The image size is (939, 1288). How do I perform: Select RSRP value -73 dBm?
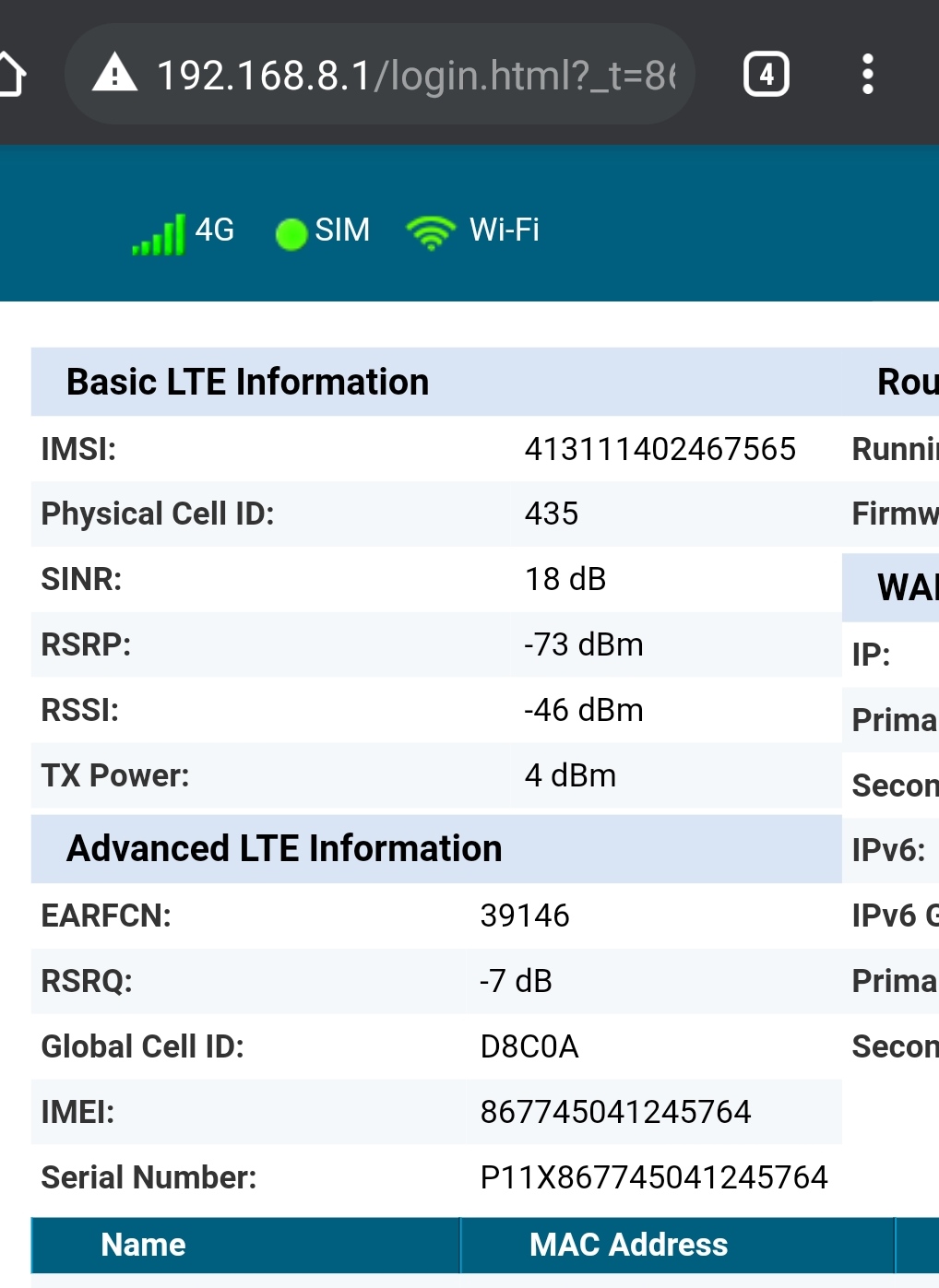pos(584,644)
